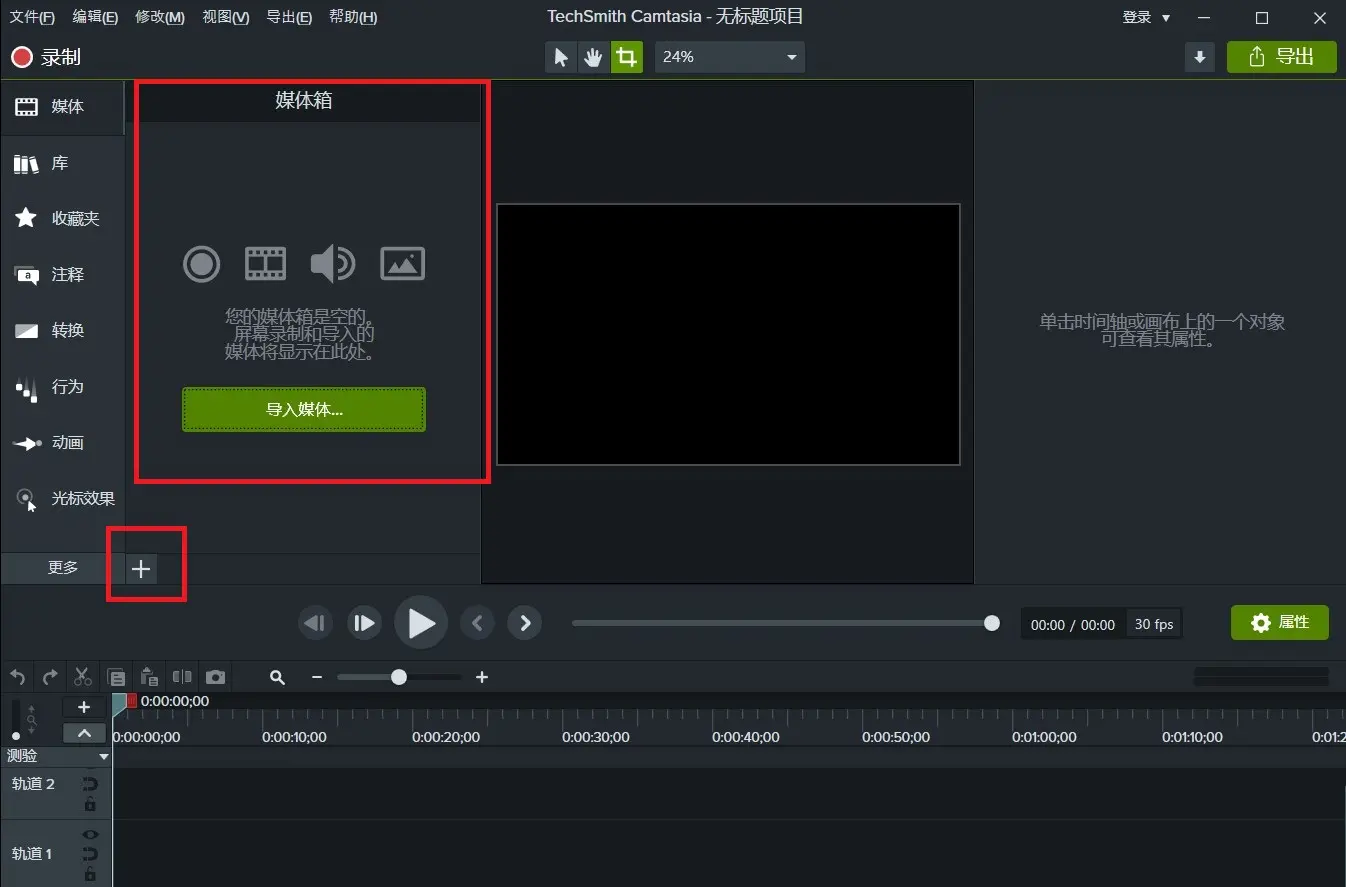Open the 注释 annotations tab
This screenshot has width=1346, height=887.
point(62,274)
